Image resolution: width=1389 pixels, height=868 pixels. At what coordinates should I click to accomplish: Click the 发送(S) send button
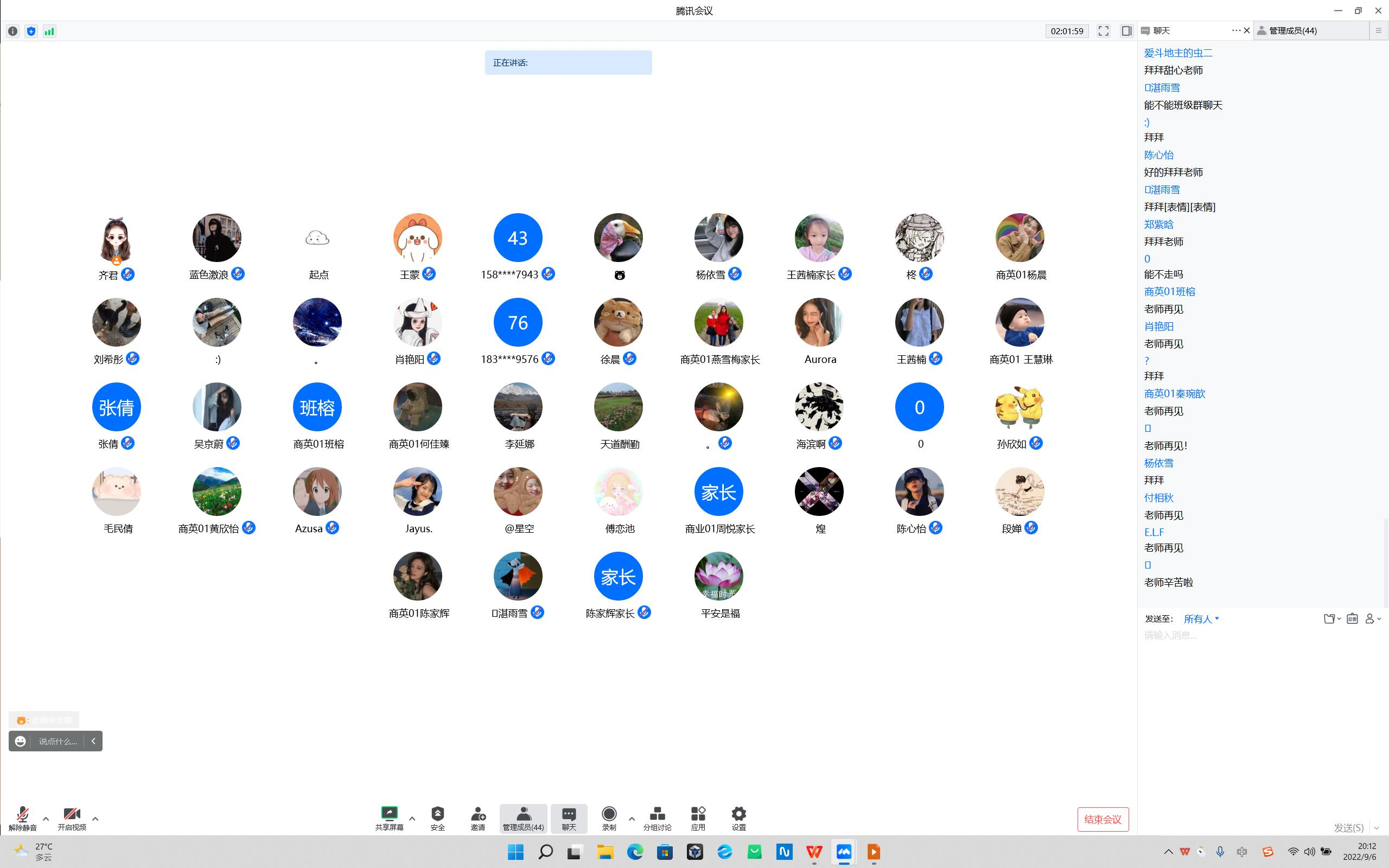[1348, 827]
